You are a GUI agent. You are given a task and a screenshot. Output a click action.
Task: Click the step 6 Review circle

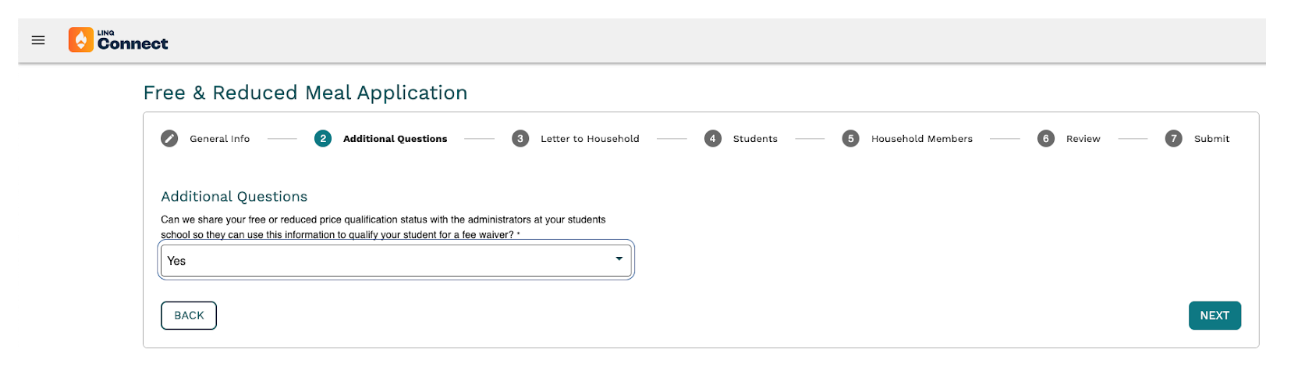(1045, 138)
